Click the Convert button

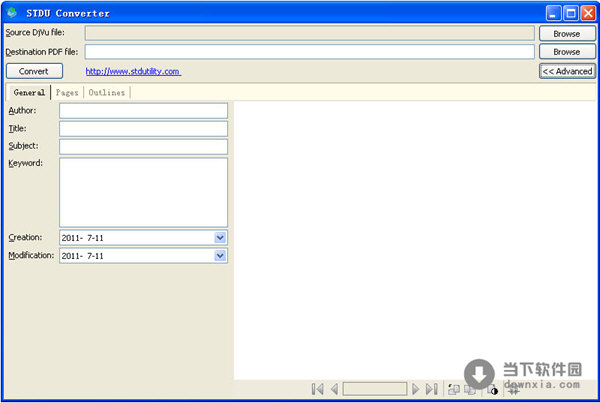pos(34,71)
